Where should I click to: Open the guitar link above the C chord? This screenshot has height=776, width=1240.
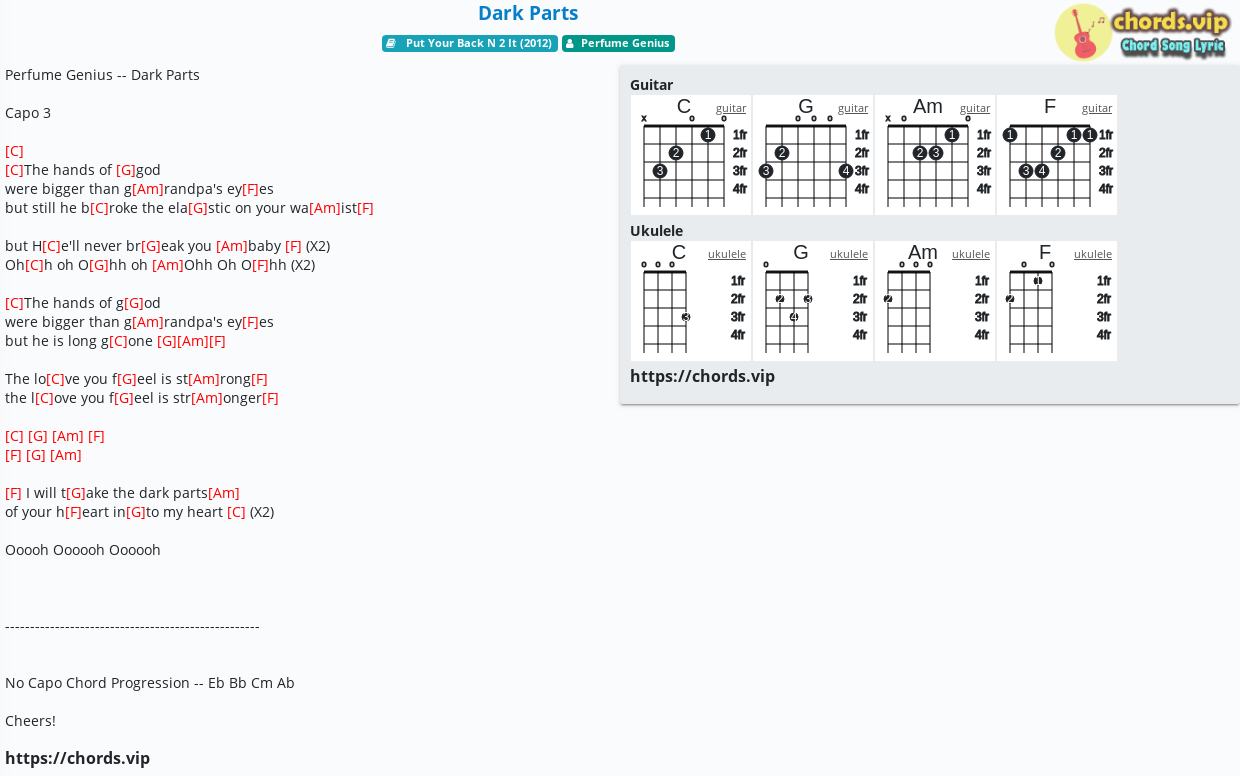coord(731,108)
